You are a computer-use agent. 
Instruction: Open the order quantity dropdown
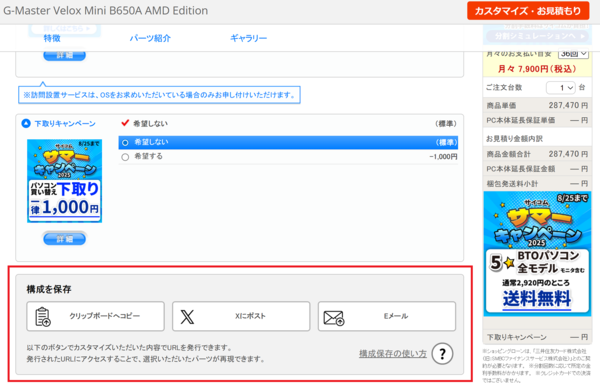pyautogui.click(x=561, y=88)
